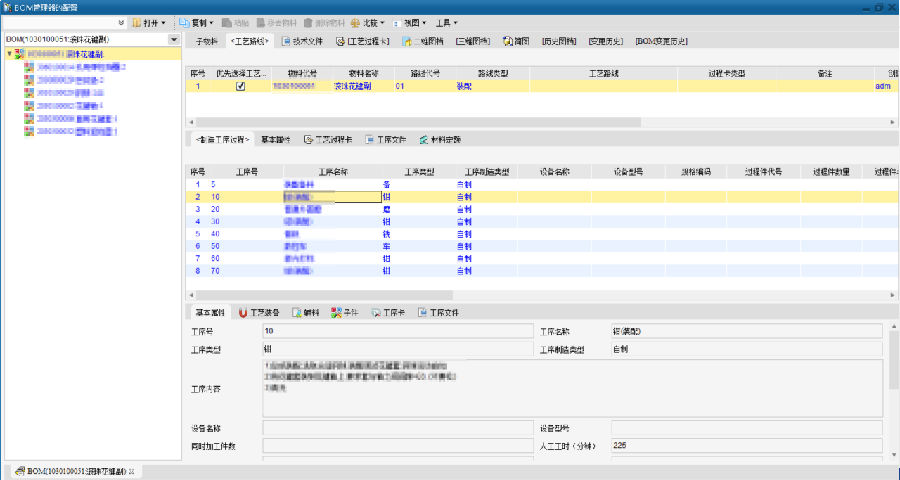Open the 视图 (View) menu dropdown

[413, 22]
